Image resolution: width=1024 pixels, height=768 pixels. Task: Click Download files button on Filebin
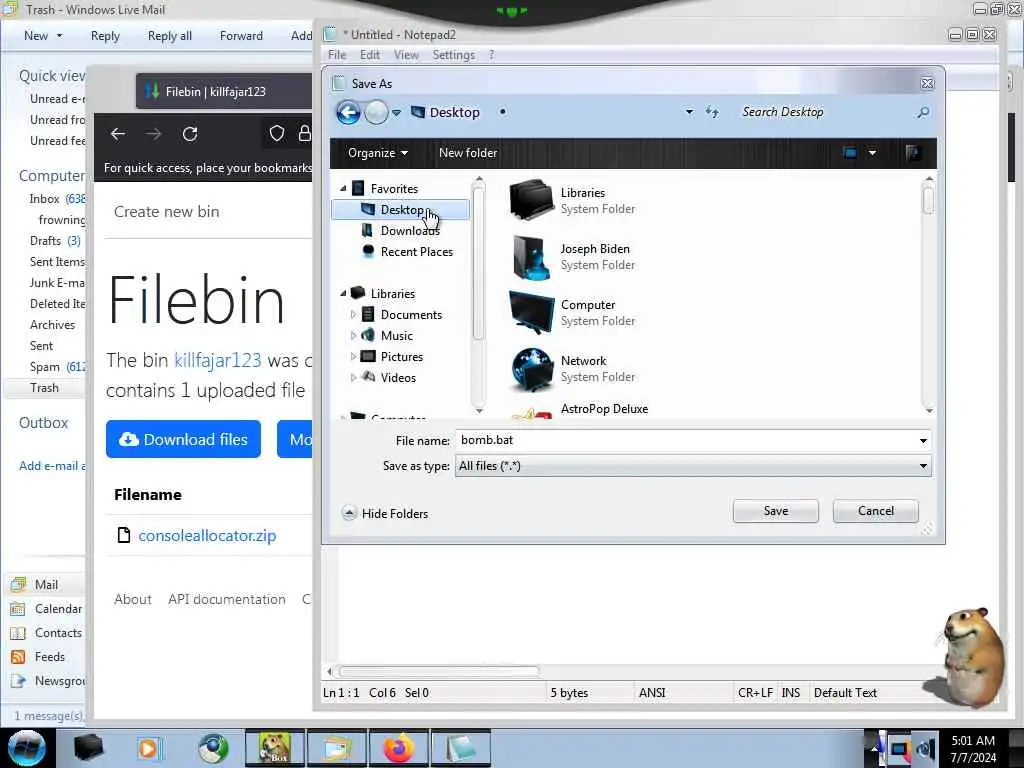tap(184, 440)
